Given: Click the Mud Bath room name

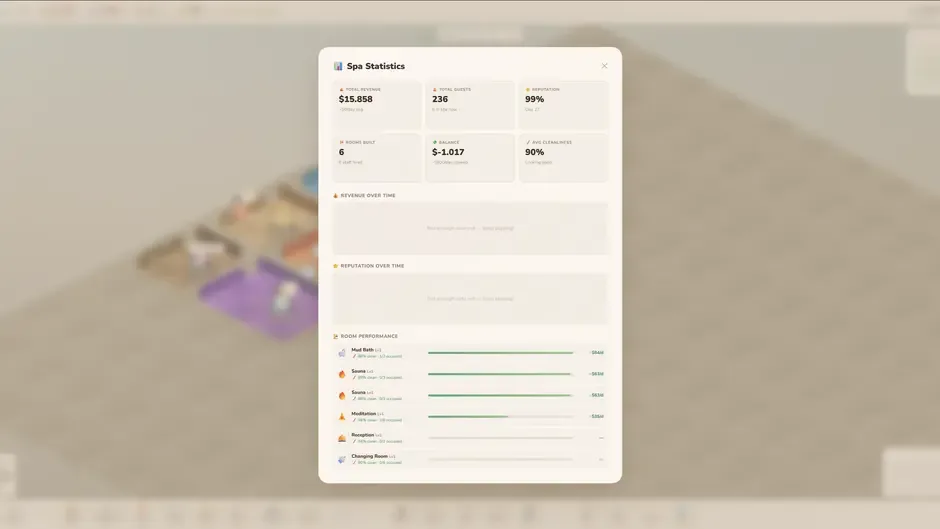Looking at the screenshot, I should 362,350.
